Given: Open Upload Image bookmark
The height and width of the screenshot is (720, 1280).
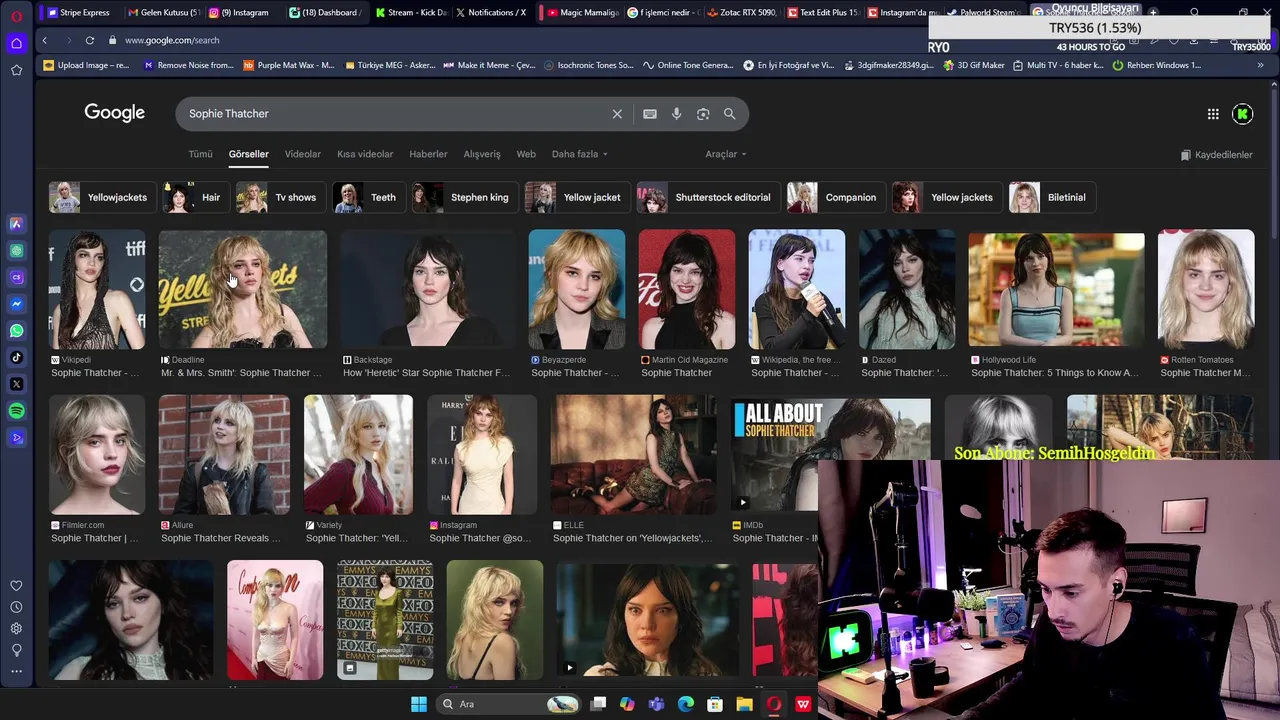Looking at the screenshot, I should pos(87,65).
